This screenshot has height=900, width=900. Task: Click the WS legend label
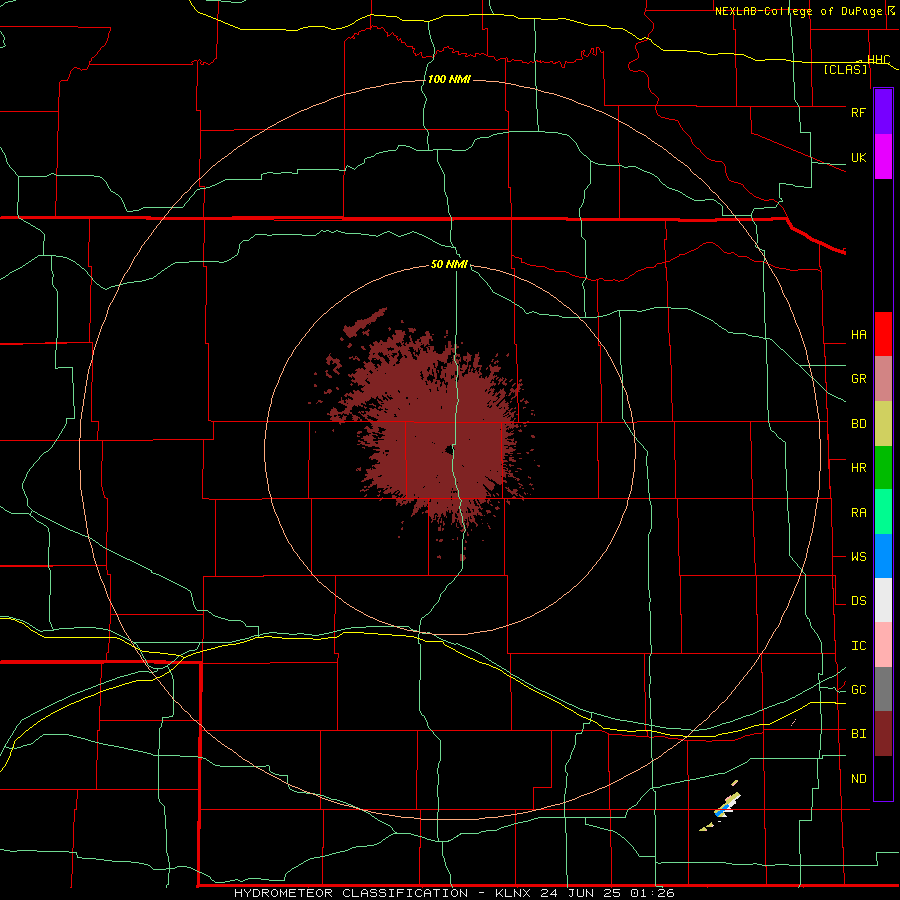pyautogui.click(x=858, y=557)
